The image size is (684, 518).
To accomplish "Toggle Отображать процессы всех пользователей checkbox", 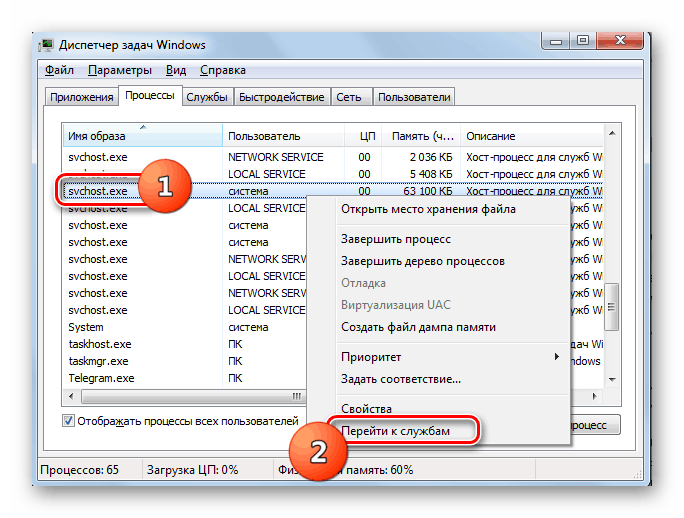I will coord(68,421).
